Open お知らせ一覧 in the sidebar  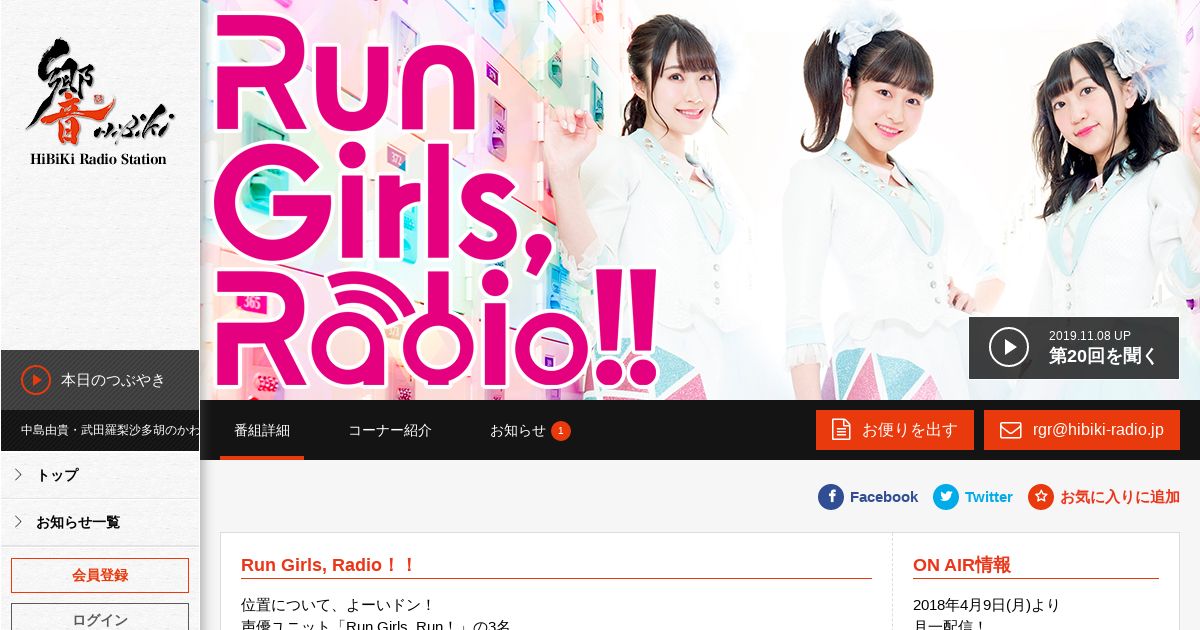tap(100, 522)
